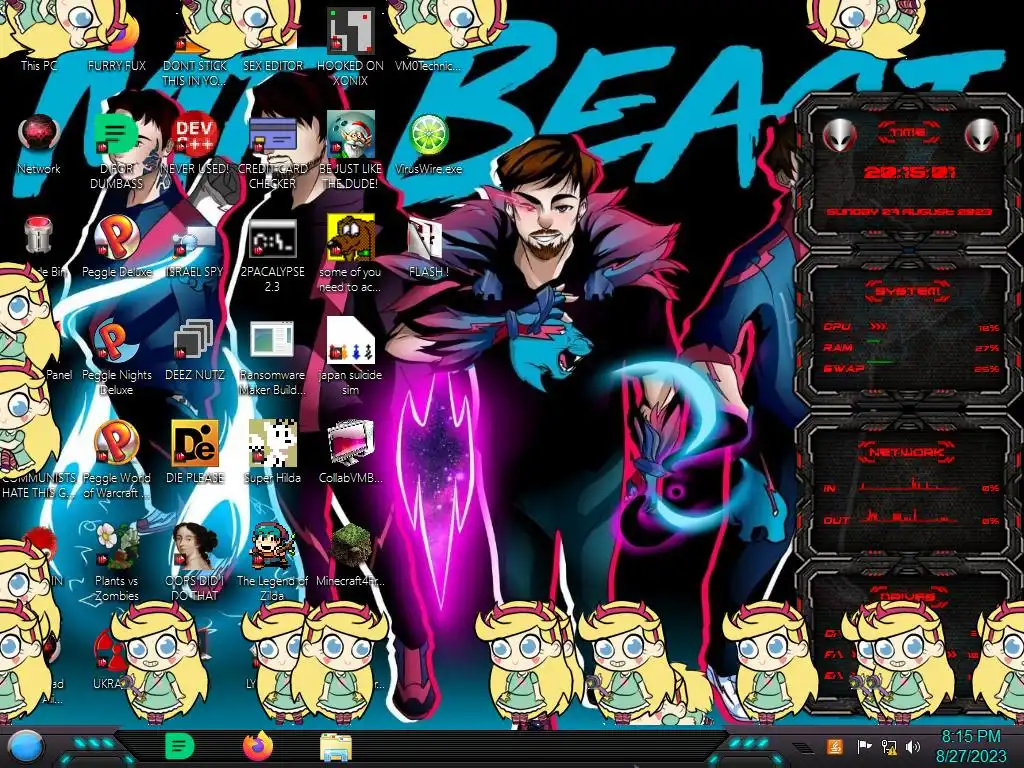Viewport: 1024px width, 768px height.
Task: Click the taskbar clock showing 8:15 PM
Action: coord(970,746)
